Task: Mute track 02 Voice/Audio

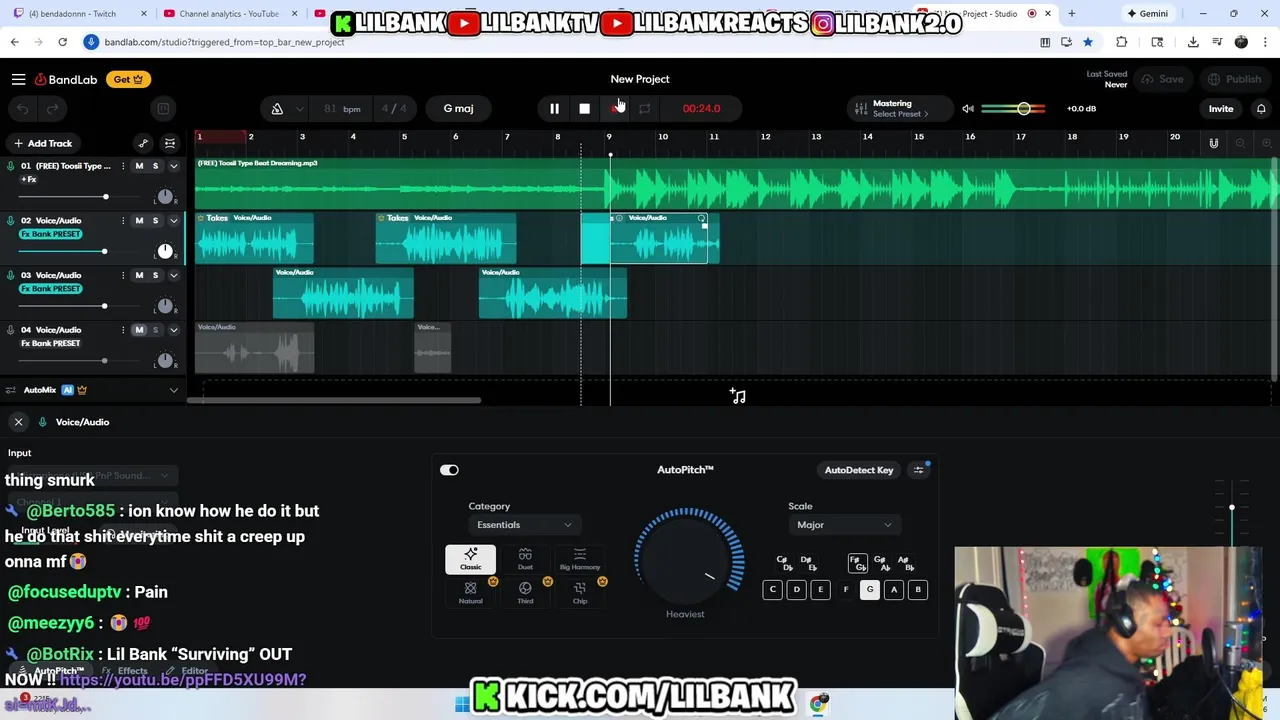Action: tap(139, 220)
